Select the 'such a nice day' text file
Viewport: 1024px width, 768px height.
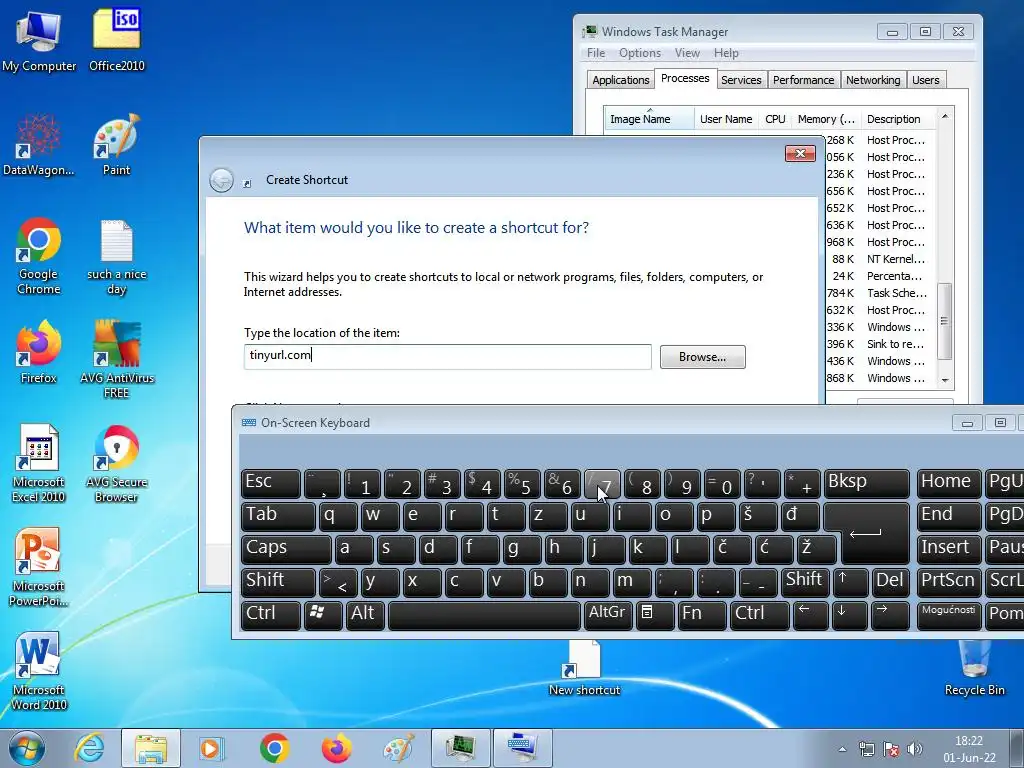pos(116,256)
